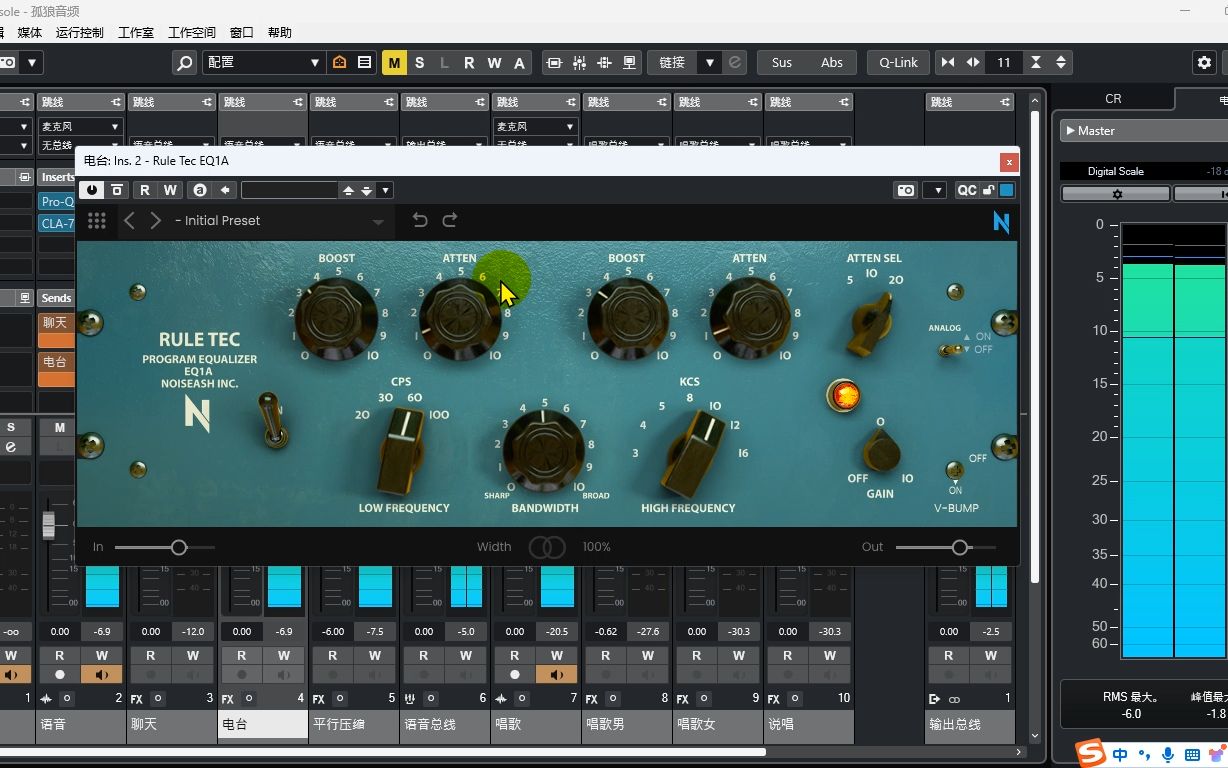Click the 链接 link button
The width and height of the screenshot is (1228, 768).
click(672, 62)
